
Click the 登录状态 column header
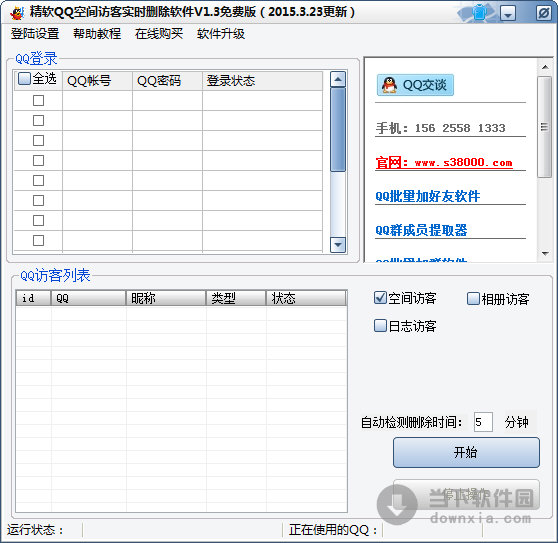click(263, 81)
